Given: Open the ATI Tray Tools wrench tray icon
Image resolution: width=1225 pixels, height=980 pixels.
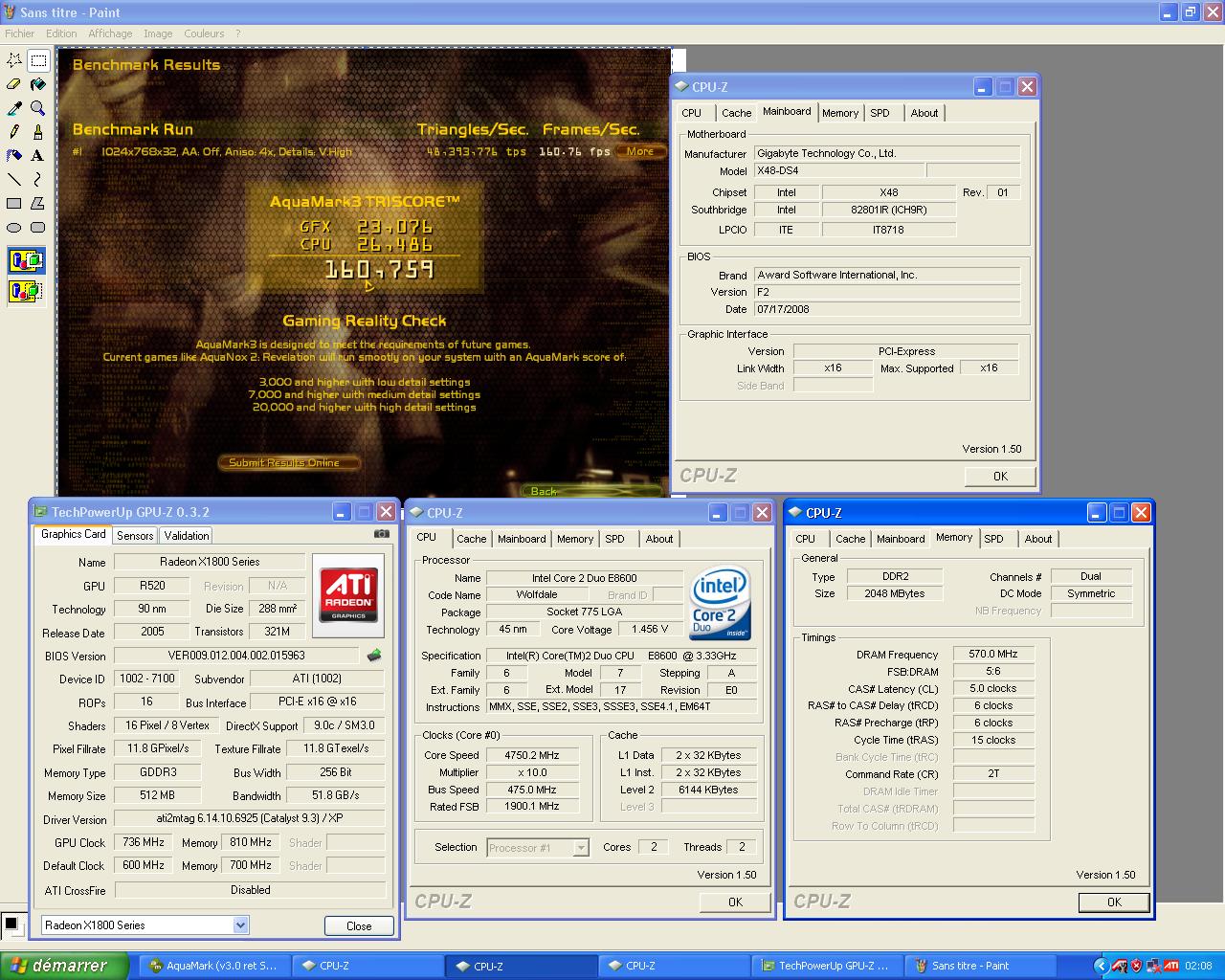Looking at the screenshot, I should pyautogui.click(x=1120, y=966).
